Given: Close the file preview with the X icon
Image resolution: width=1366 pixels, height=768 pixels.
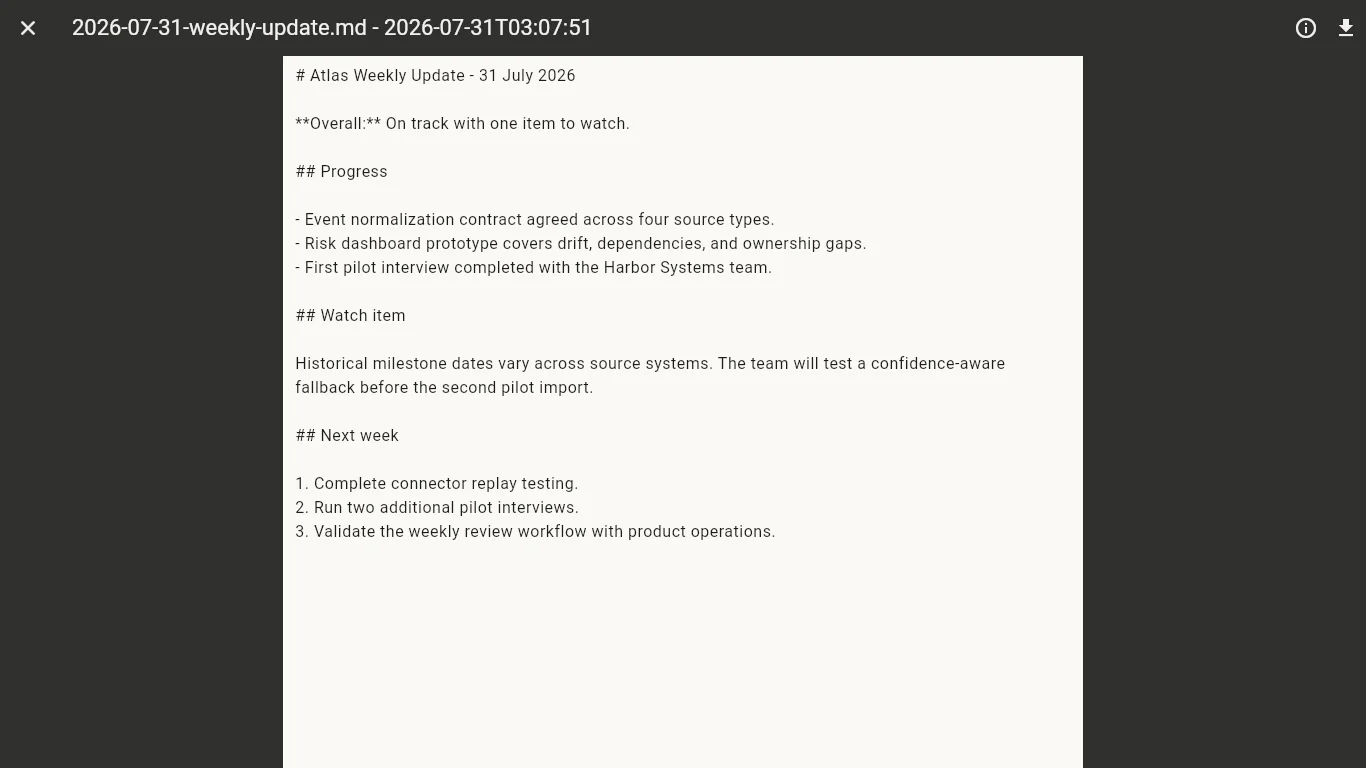Looking at the screenshot, I should [28, 28].
